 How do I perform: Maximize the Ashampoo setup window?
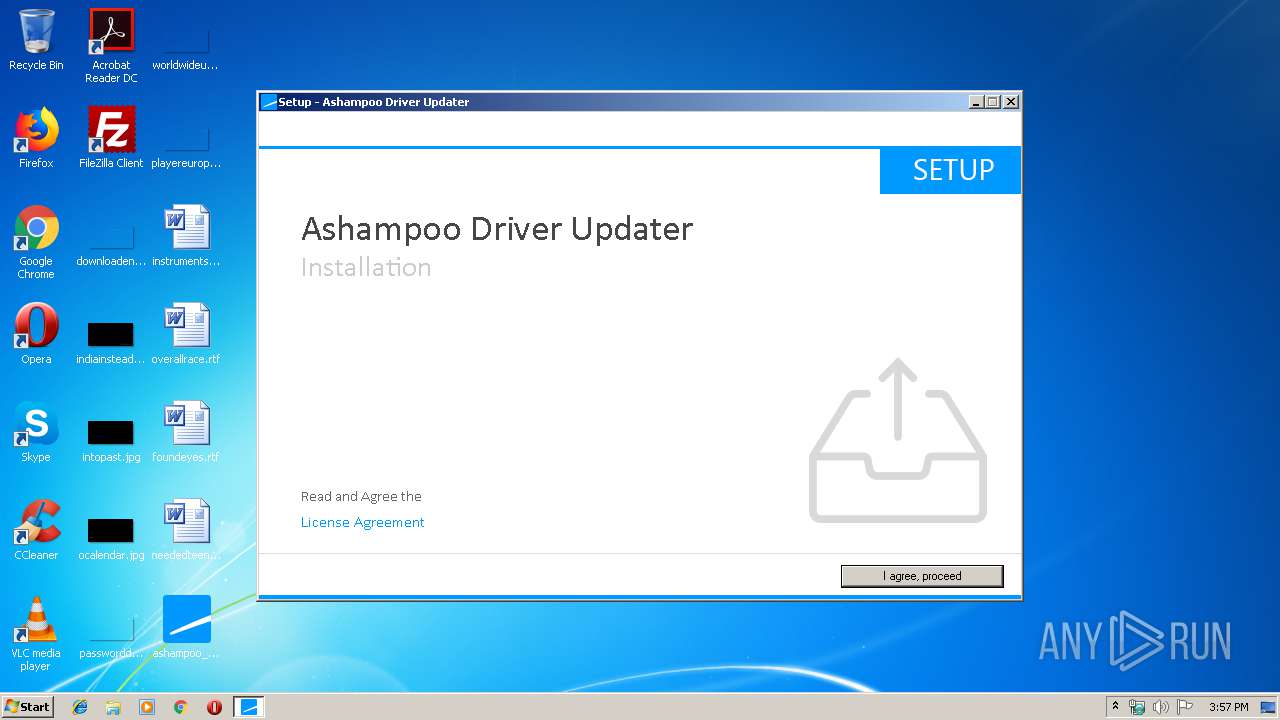pyautogui.click(x=993, y=102)
